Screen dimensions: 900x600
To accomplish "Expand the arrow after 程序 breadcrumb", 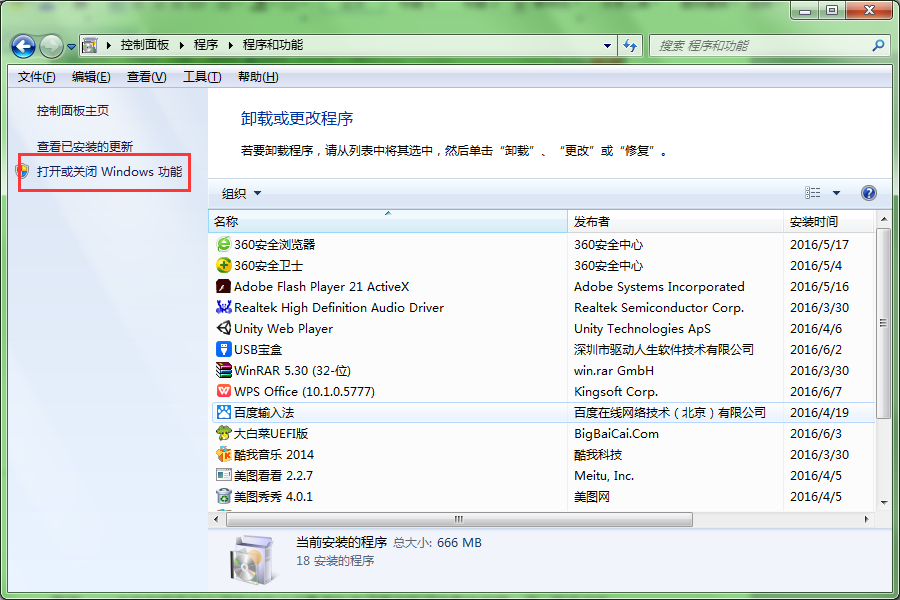I will point(230,45).
